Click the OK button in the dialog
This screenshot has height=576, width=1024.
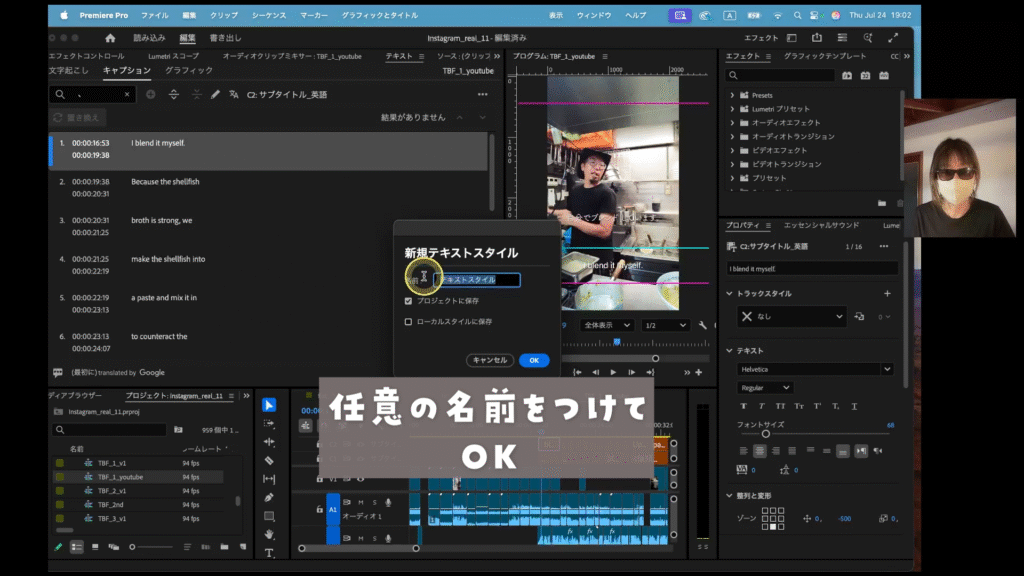[x=534, y=360]
